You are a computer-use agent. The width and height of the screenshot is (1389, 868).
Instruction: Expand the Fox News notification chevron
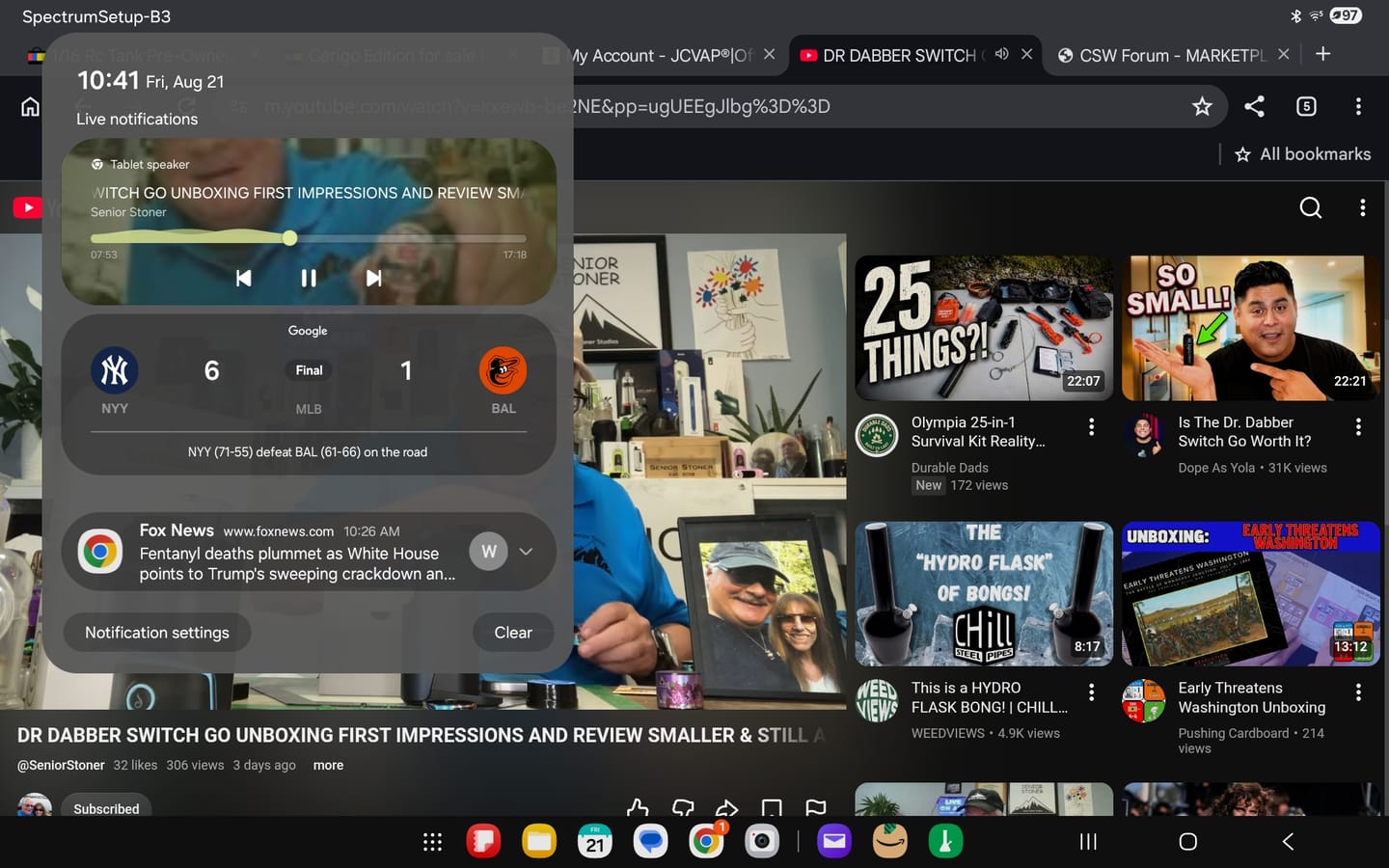point(526,552)
